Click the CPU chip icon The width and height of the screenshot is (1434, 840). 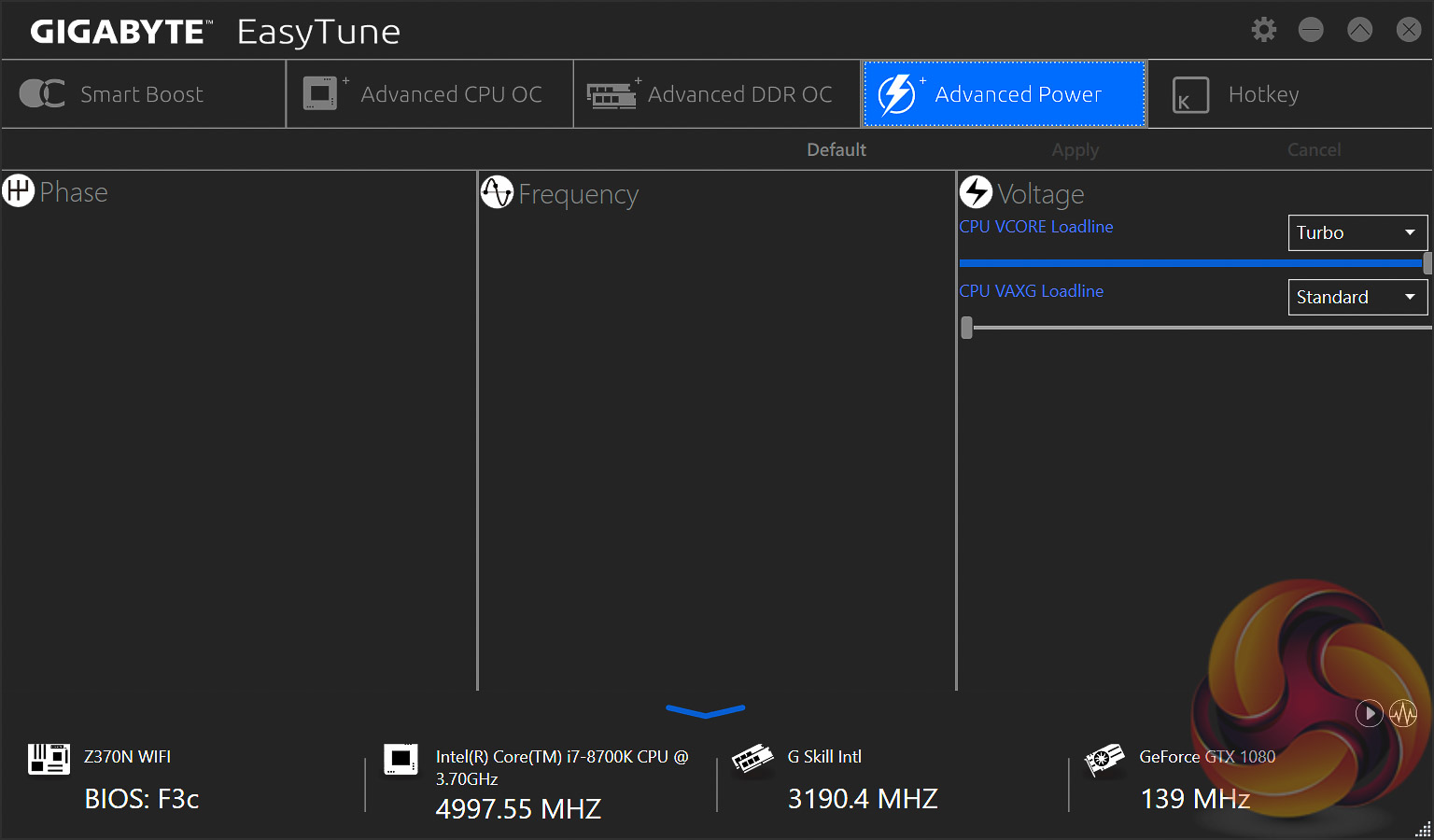(401, 759)
